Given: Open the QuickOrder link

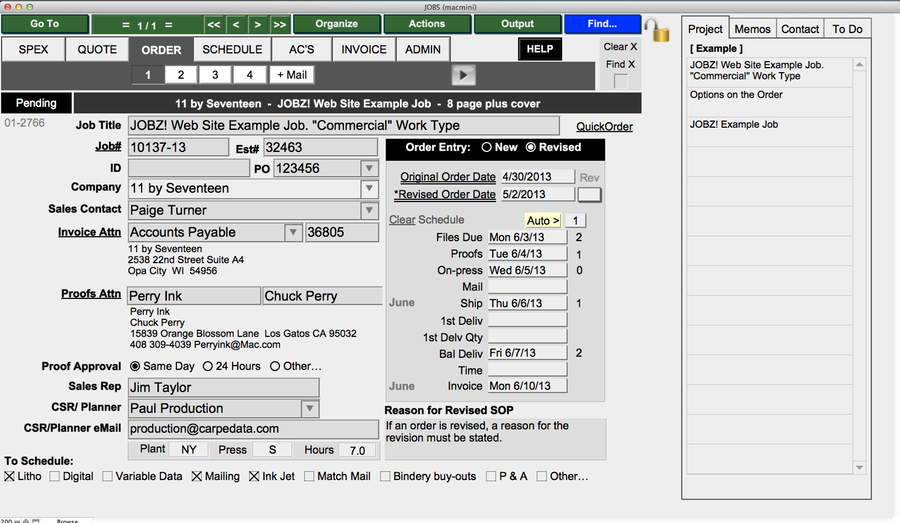Looking at the screenshot, I should pyautogui.click(x=604, y=127).
